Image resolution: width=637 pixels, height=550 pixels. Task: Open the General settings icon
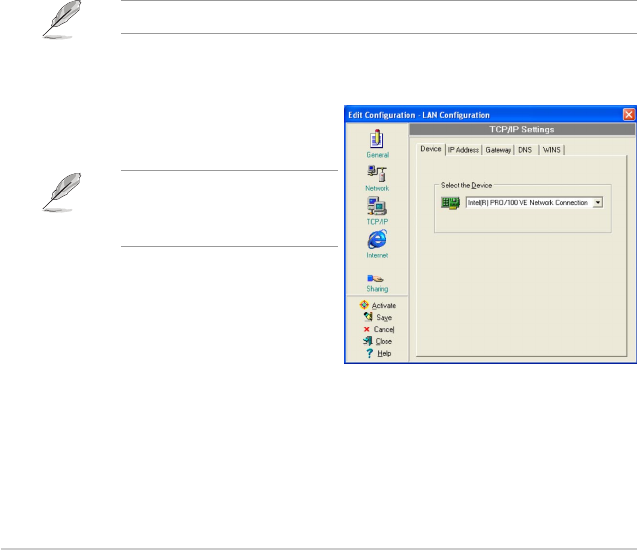click(377, 139)
